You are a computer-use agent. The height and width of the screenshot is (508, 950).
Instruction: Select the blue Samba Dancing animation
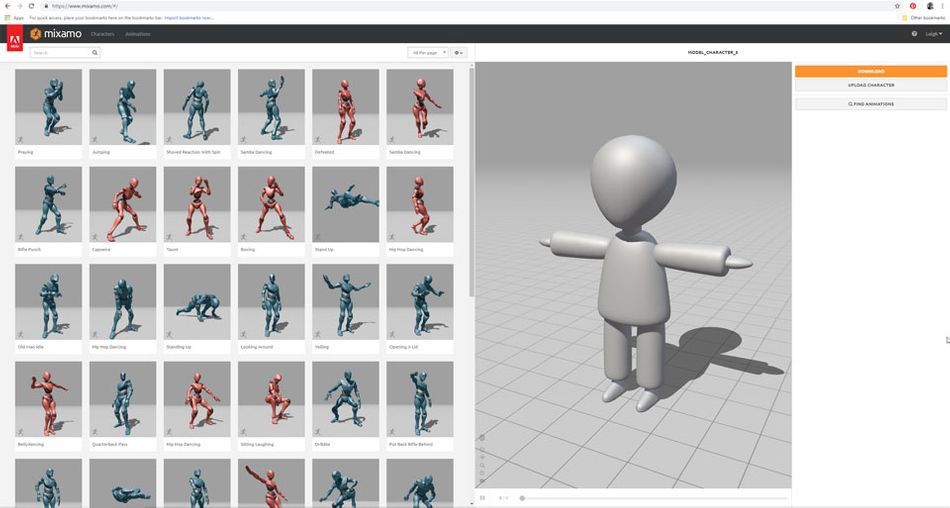[271, 107]
